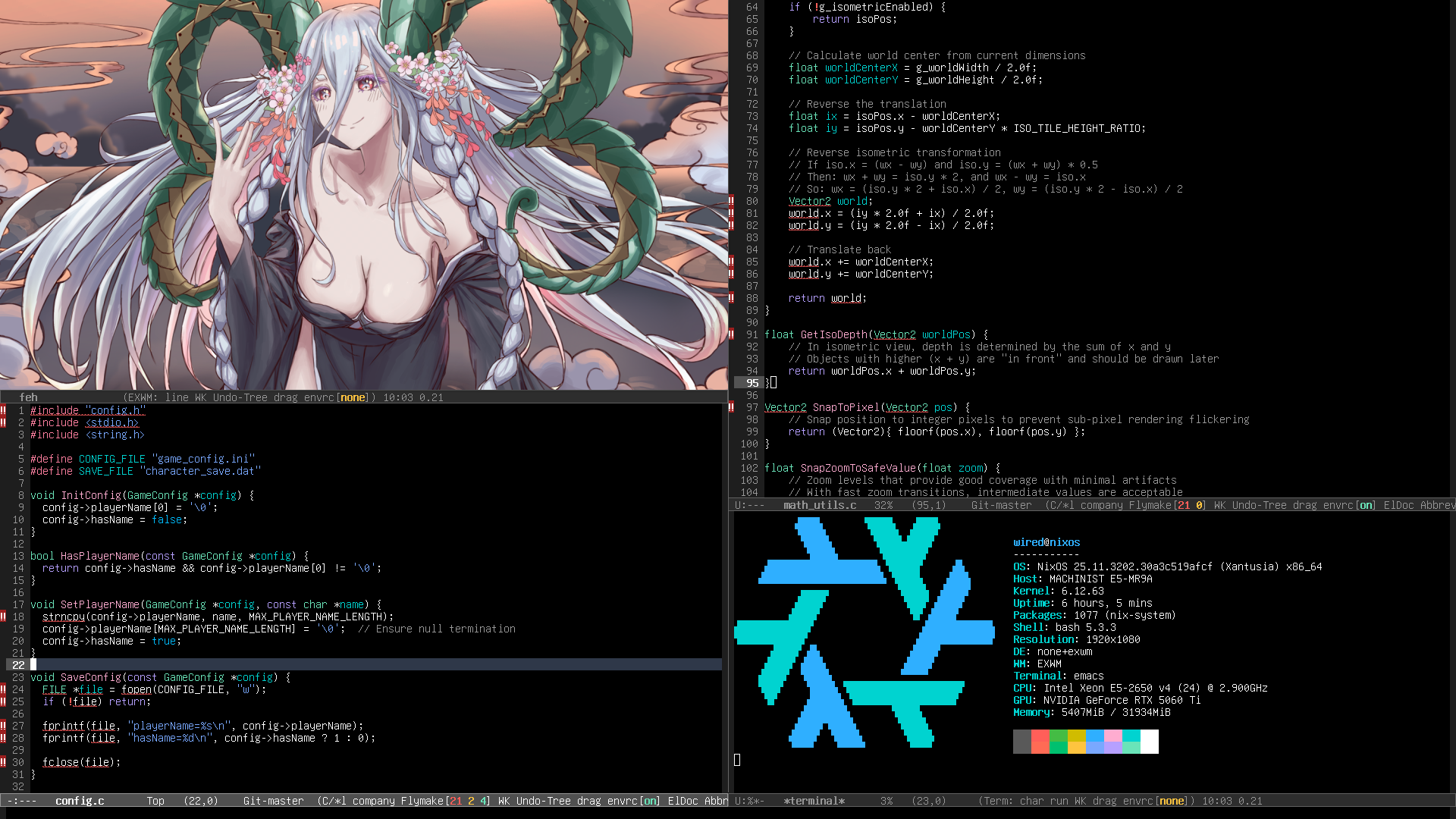Click Flymake error count 21 in config.c mode line

pyautogui.click(x=456, y=801)
